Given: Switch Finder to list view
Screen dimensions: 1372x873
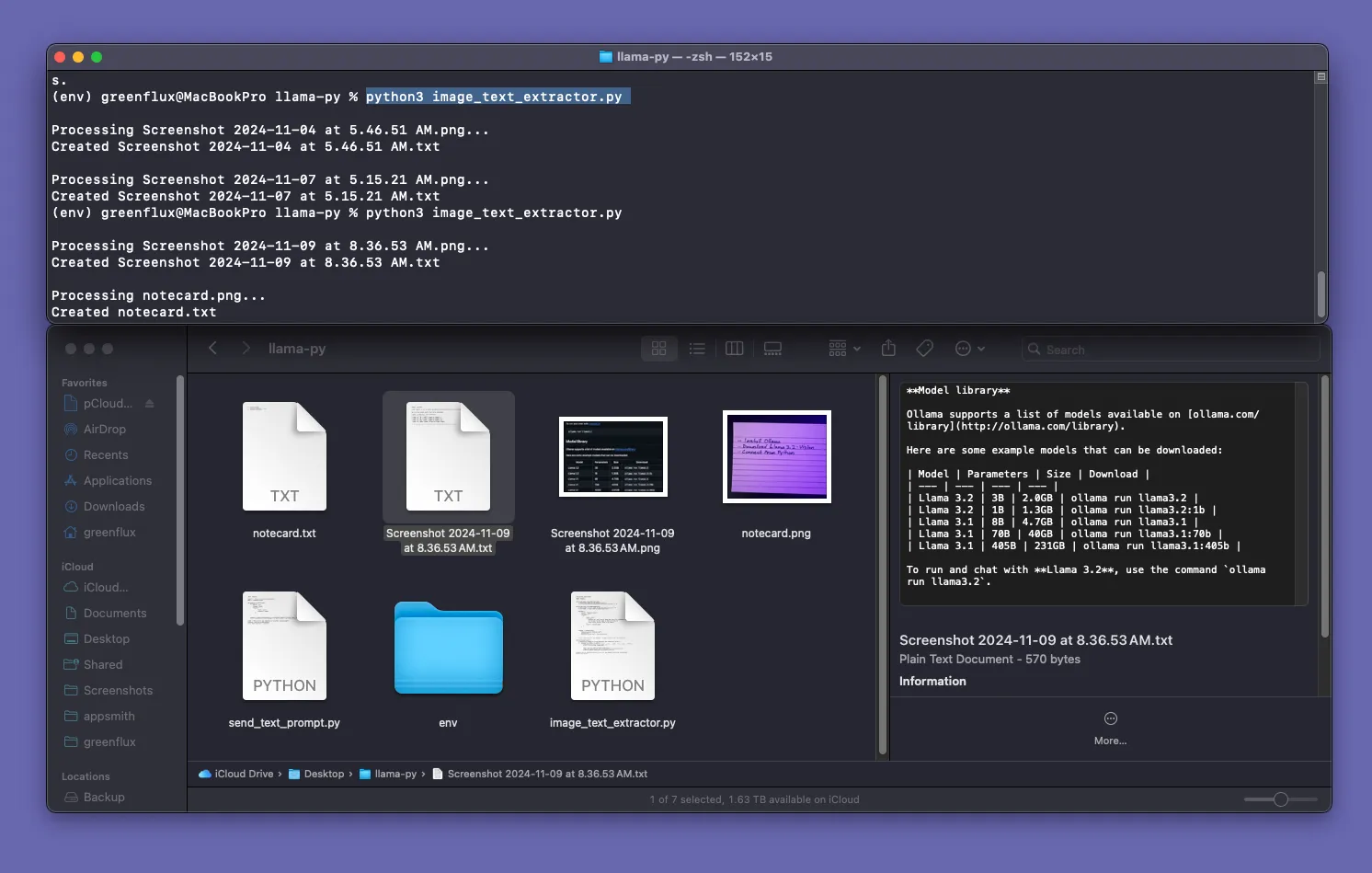Looking at the screenshot, I should [x=697, y=349].
